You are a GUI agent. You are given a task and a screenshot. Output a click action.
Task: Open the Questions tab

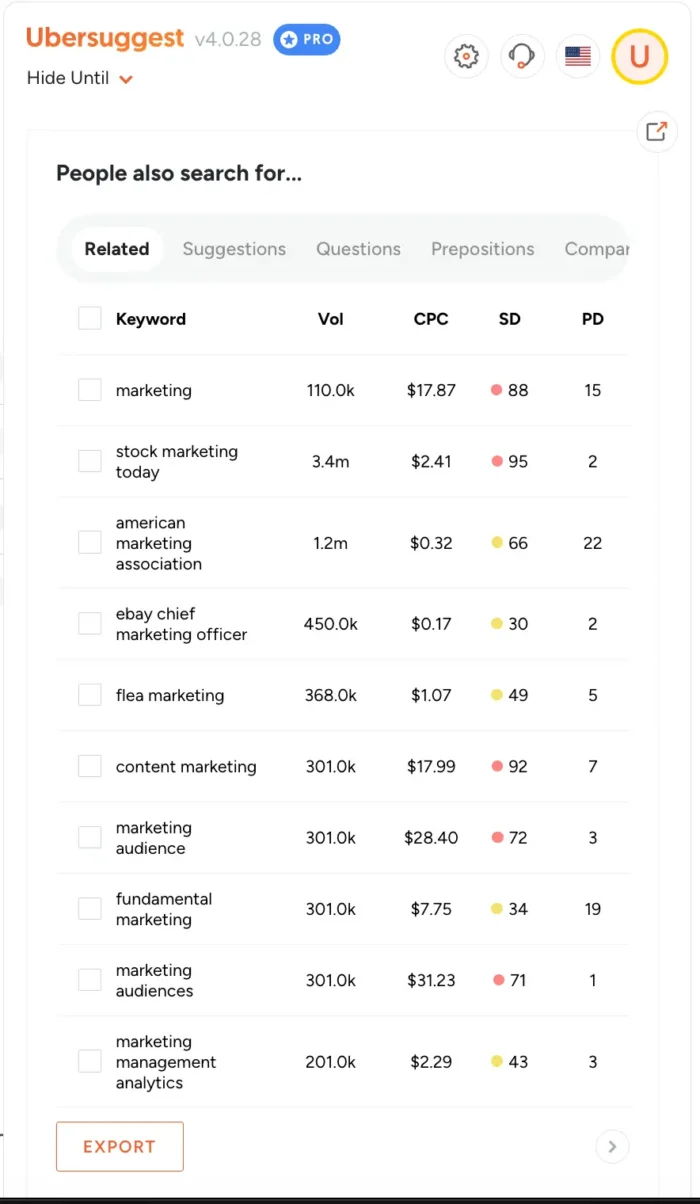coord(358,248)
